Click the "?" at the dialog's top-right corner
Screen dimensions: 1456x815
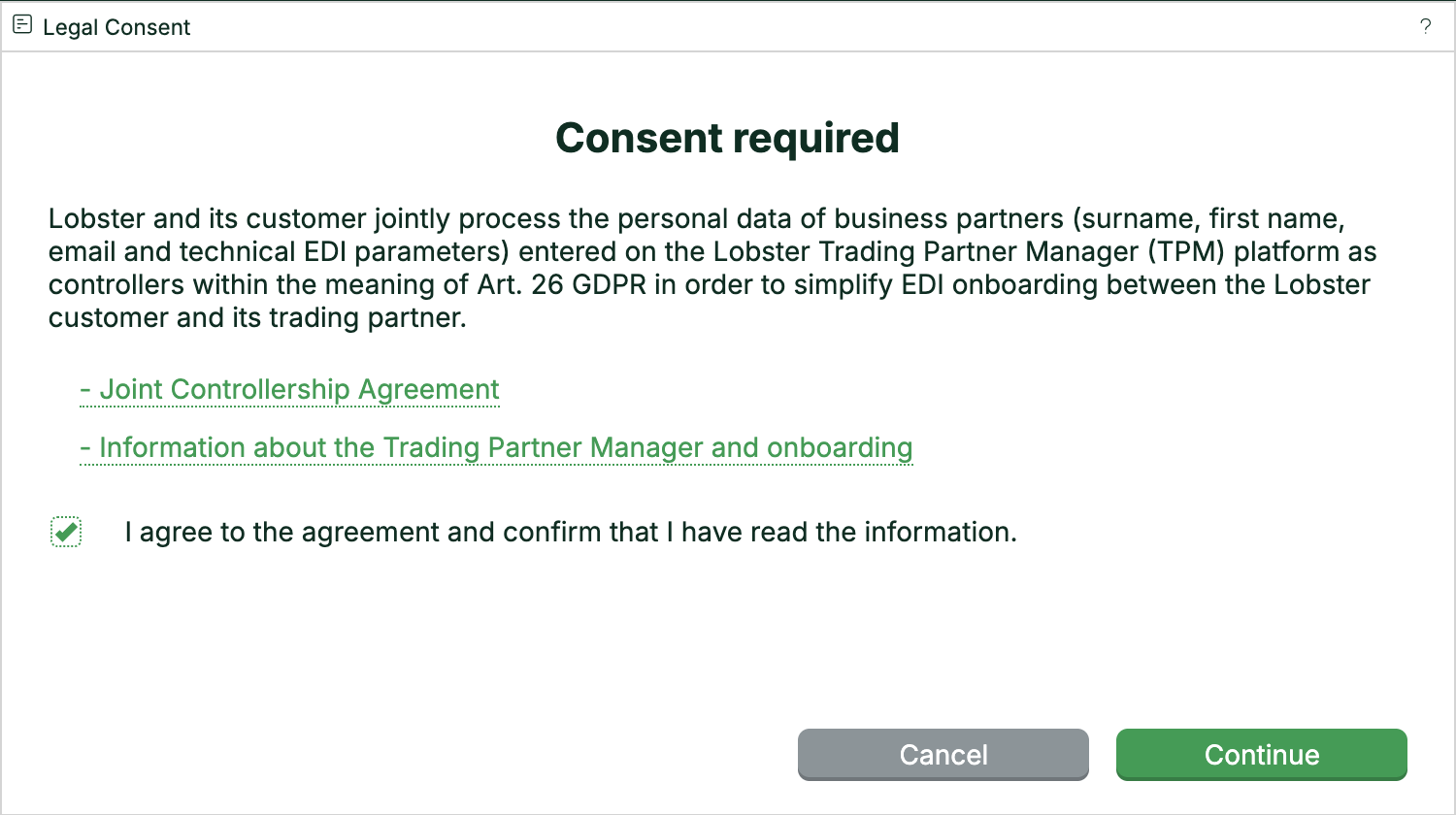tap(1425, 27)
